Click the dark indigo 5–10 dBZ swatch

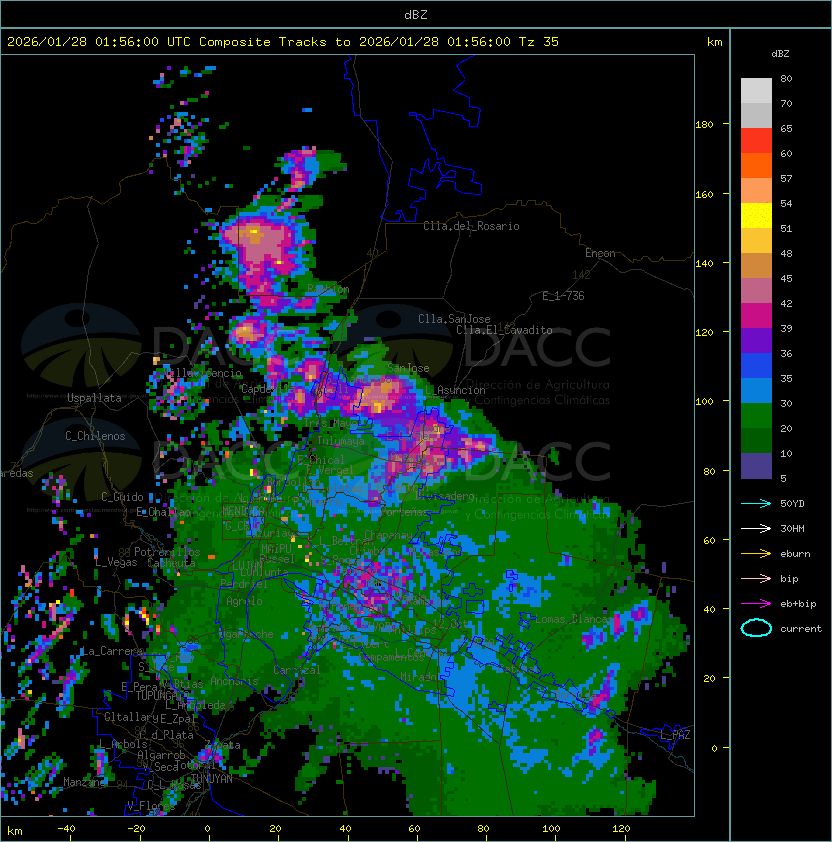[756, 466]
